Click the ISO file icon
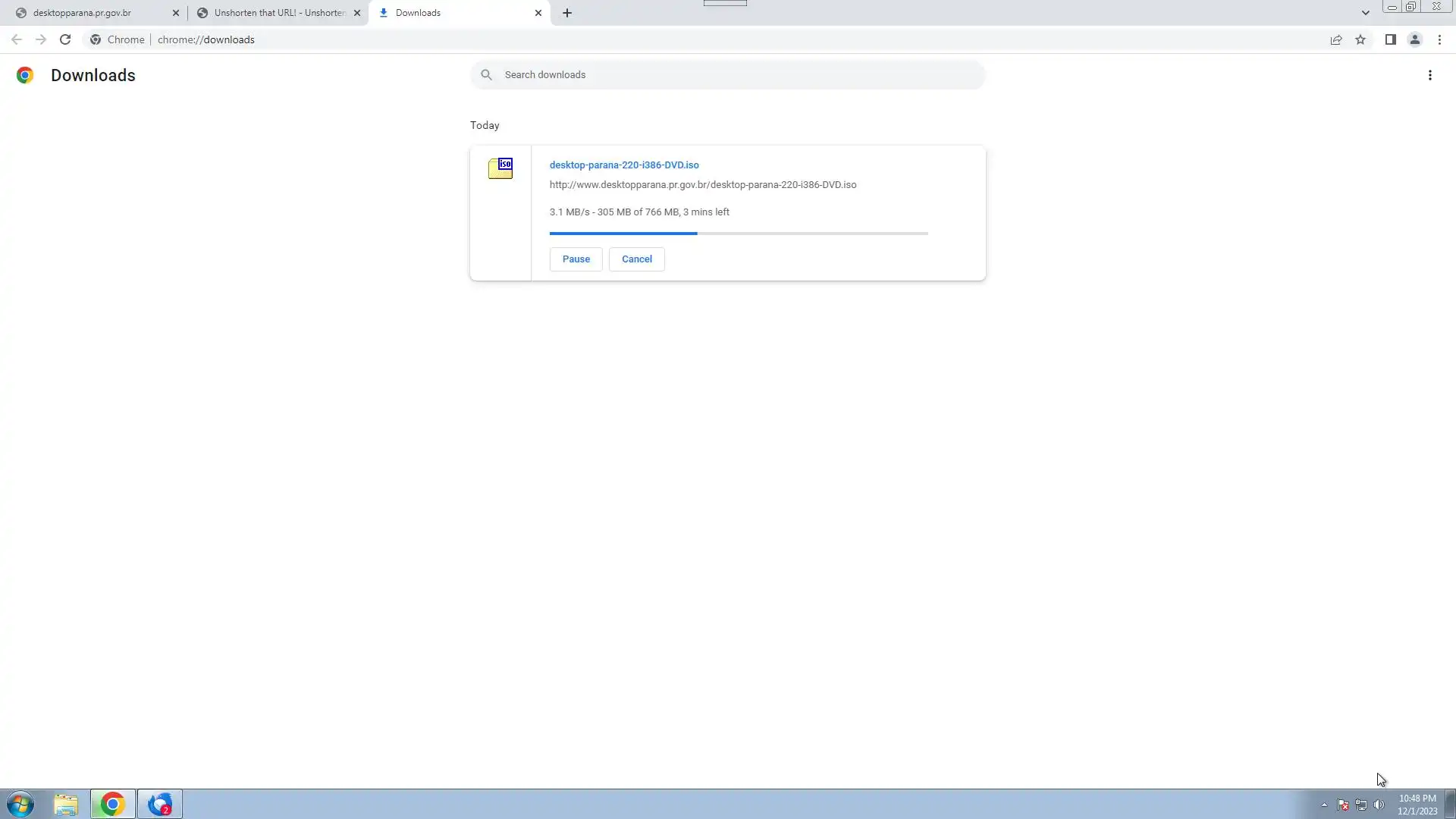1456x819 pixels. click(500, 168)
